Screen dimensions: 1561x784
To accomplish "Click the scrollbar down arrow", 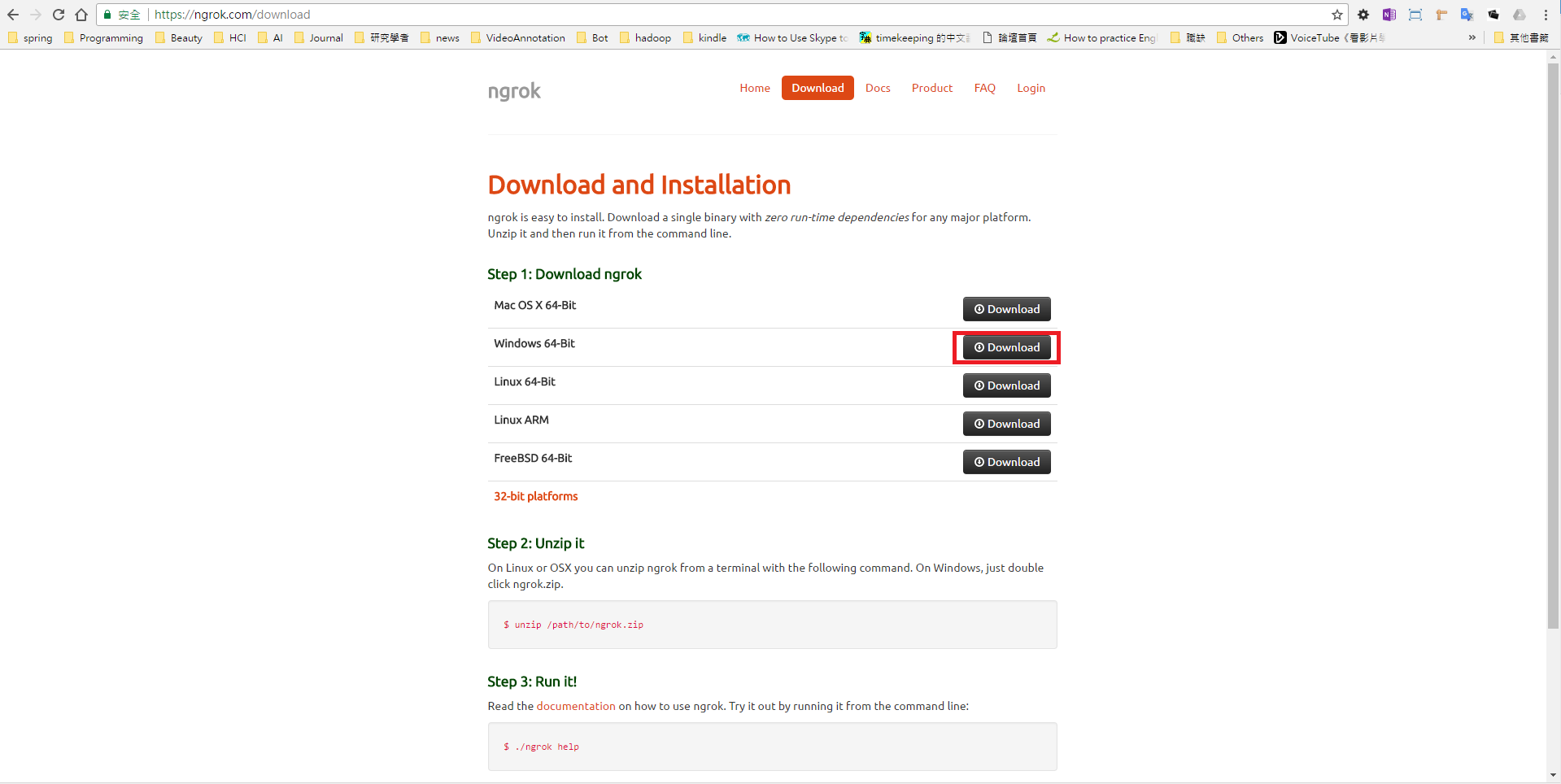I will pos(1553,776).
